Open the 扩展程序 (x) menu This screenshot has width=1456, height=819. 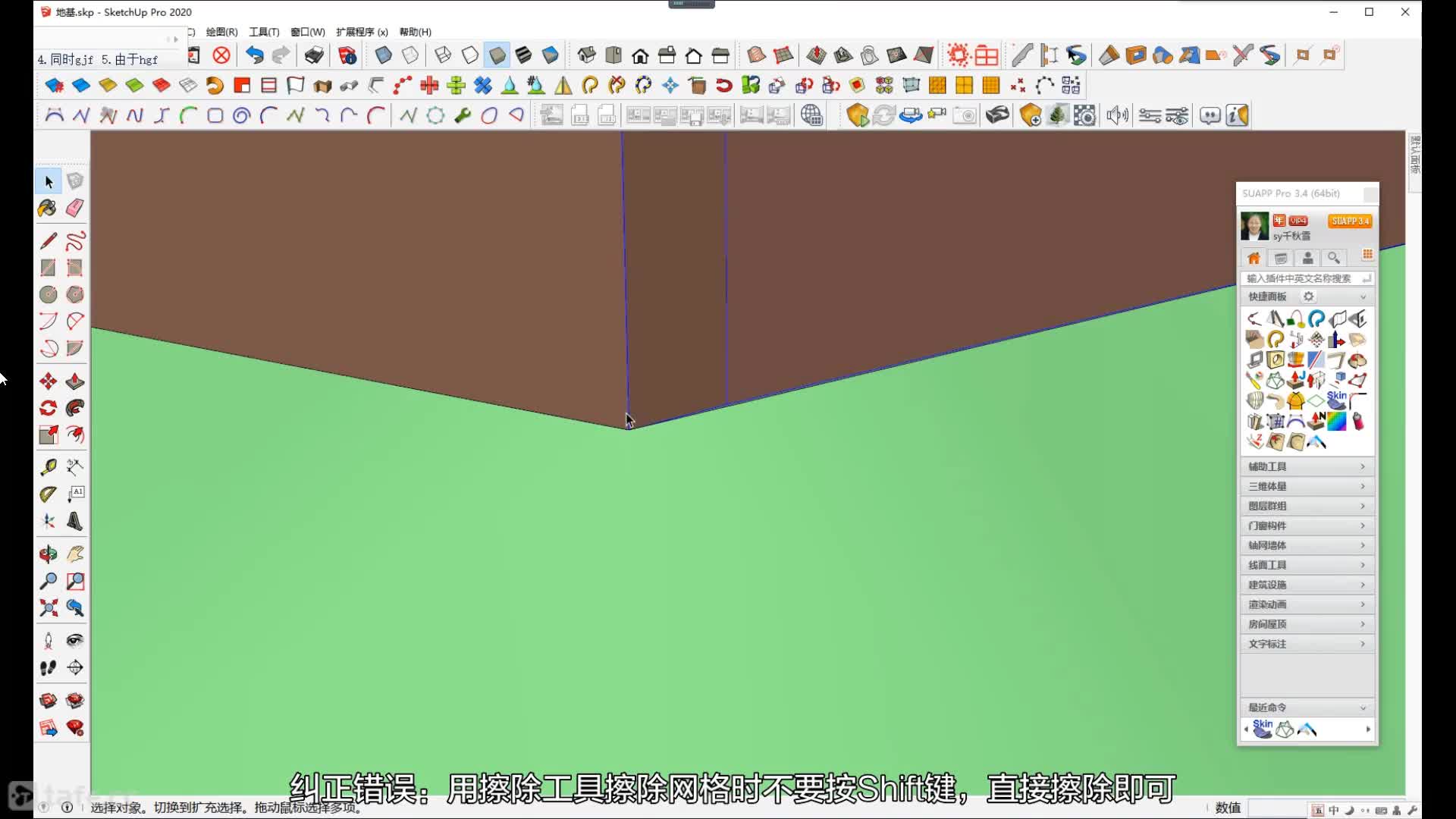(x=362, y=32)
